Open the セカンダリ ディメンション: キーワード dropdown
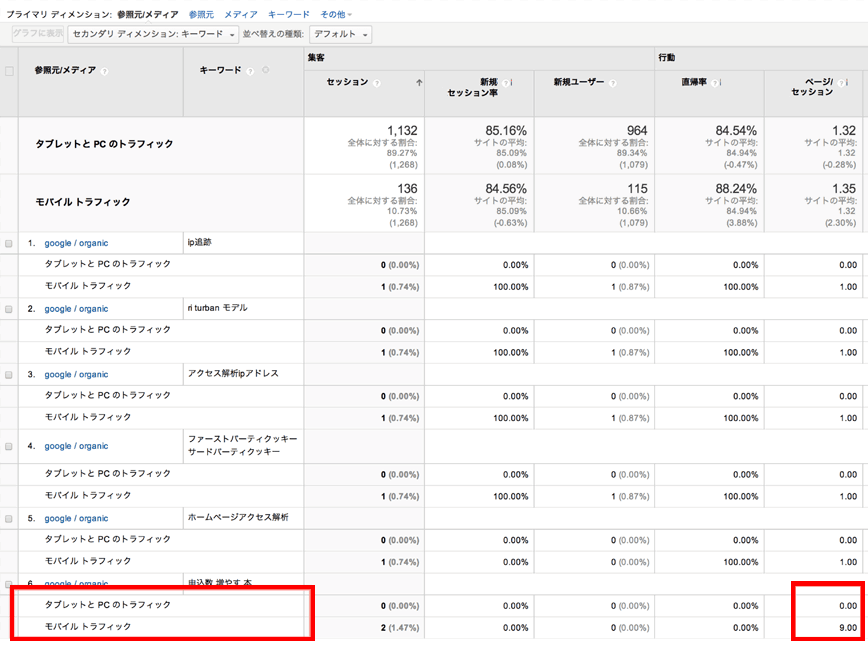Image resolution: width=868 pixels, height=645 pixels. click(153, 34)
